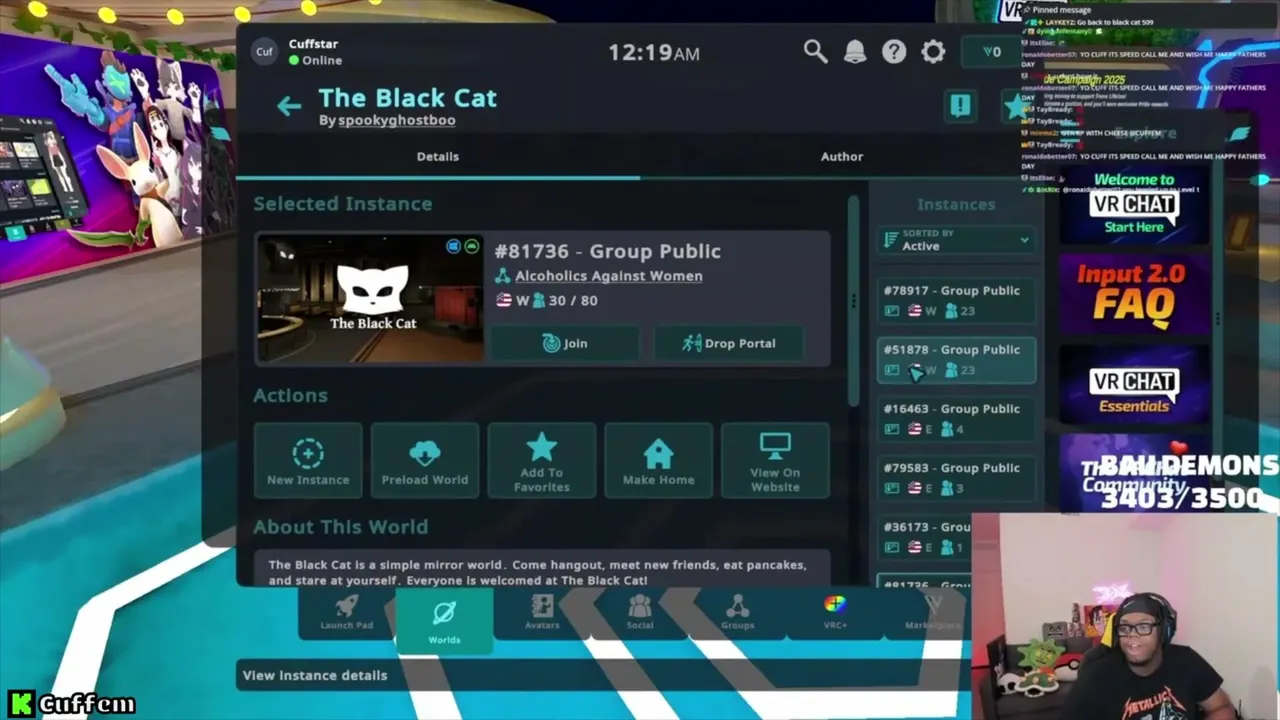1280x720 pixels.
Task: Open the Avatars menu page
Action: coord(542,613)
